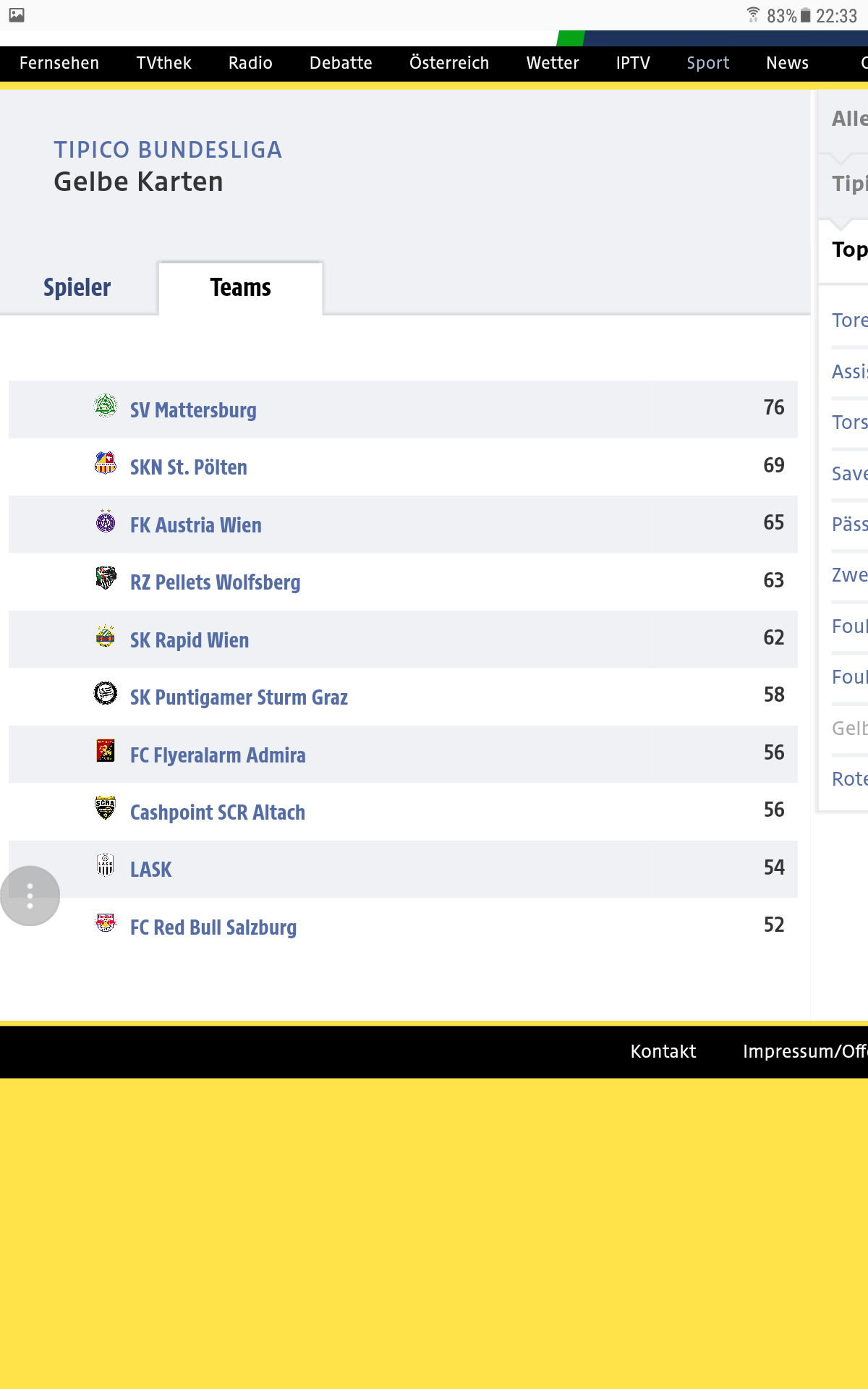Image resolution: width=868 pixels, height=1389 pixels.
Task: Switch to the Spieler tab
Action: [77, 287]
